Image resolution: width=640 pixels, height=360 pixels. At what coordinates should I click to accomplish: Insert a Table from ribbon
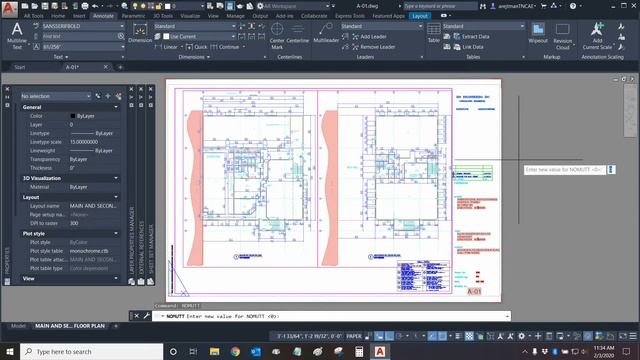(x=433, y=33)
